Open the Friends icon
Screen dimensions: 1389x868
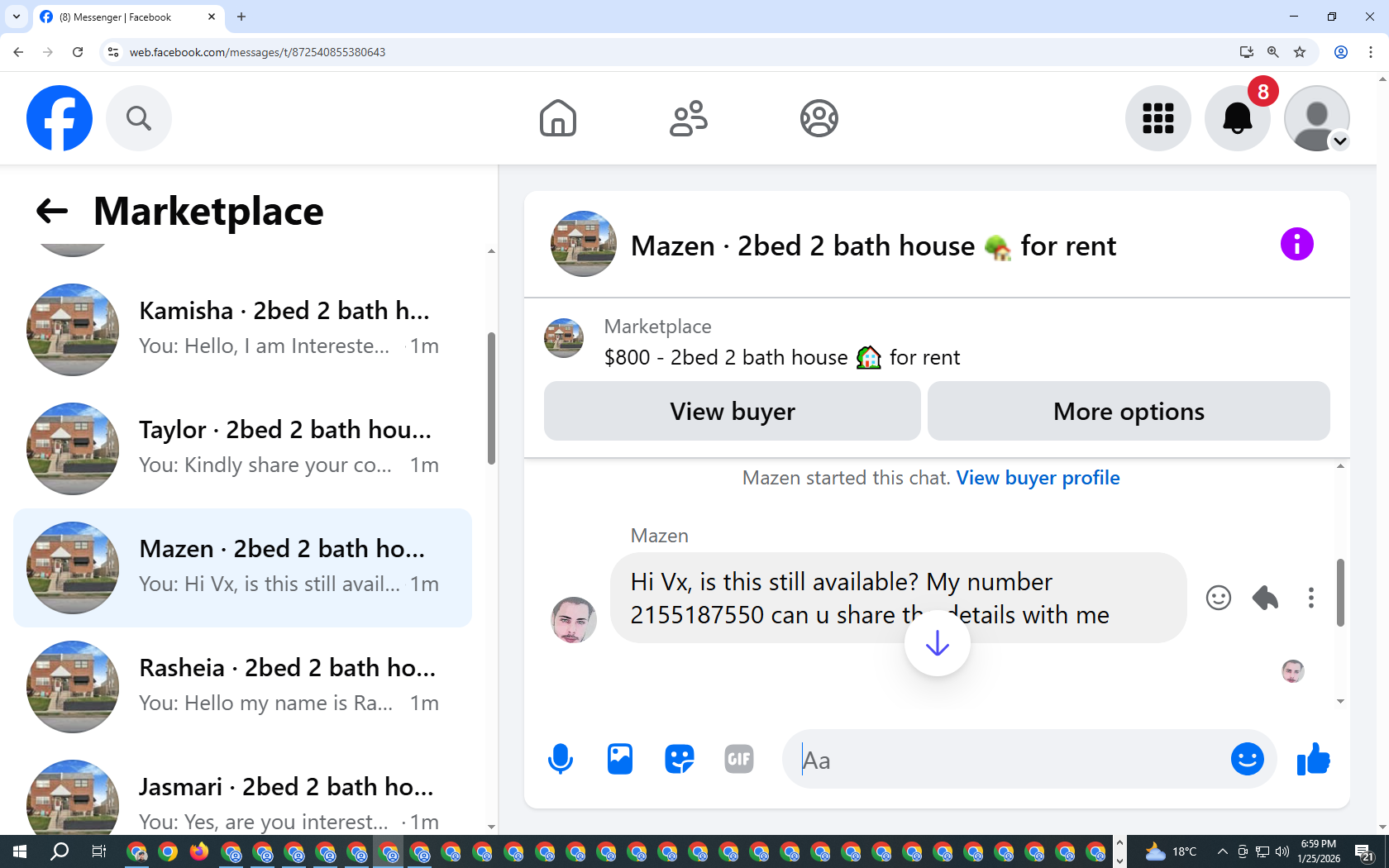[689, 118]
